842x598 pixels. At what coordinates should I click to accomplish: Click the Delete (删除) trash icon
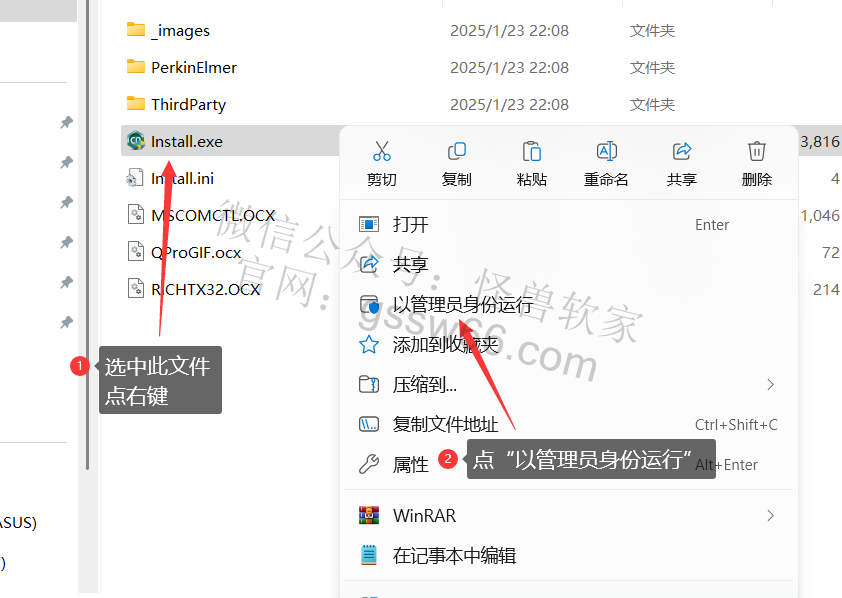pos(757,151)
